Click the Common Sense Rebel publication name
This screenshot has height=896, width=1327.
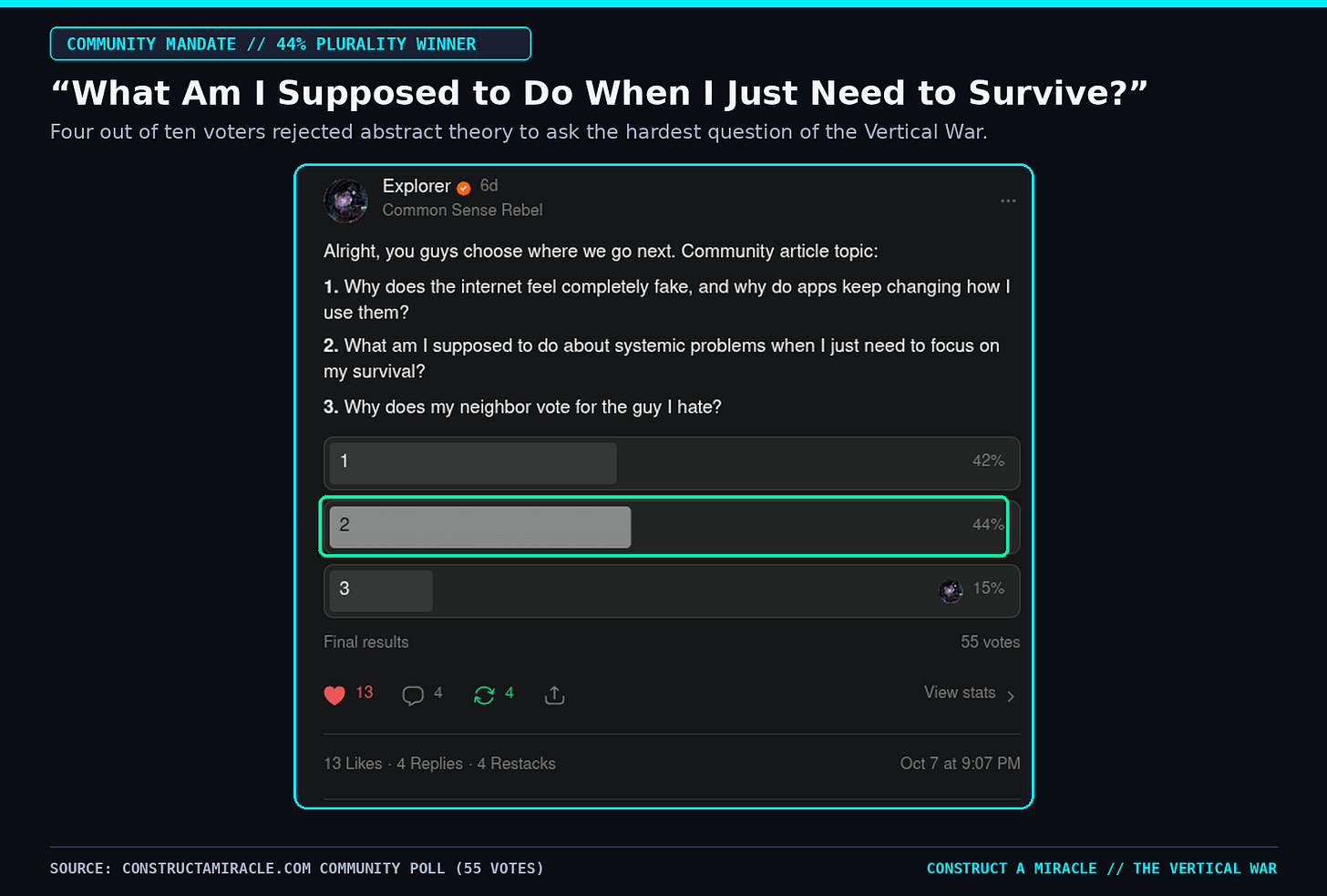[x=462, y=211]
